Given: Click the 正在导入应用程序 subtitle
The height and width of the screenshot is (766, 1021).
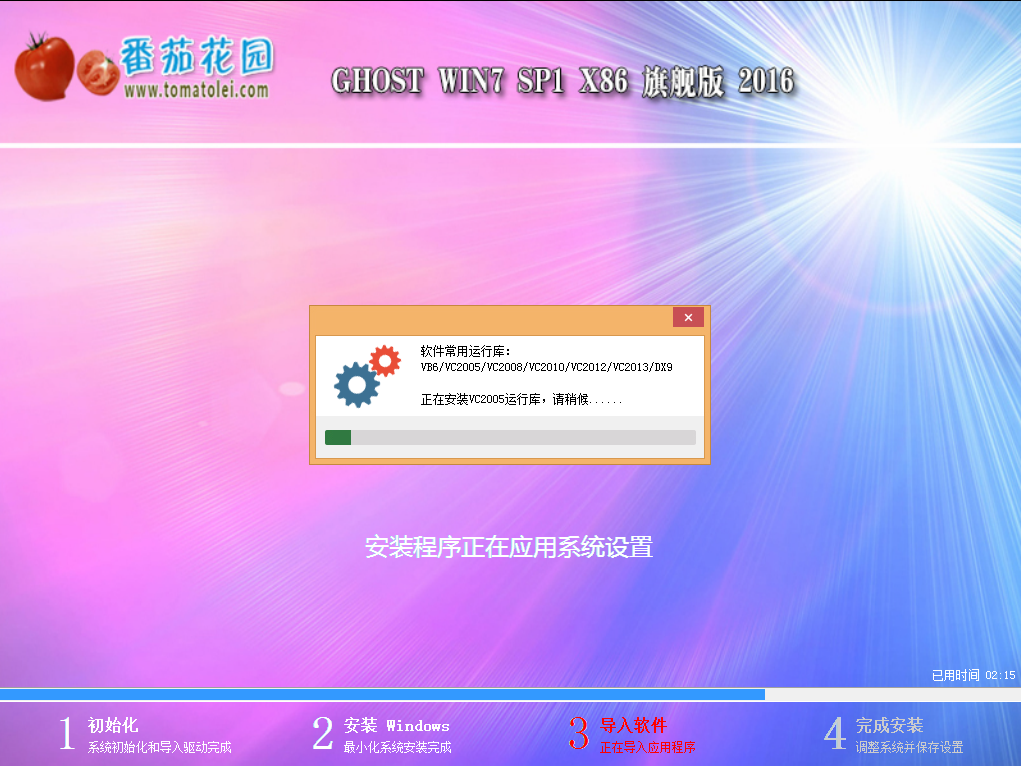Looking at the screenshot, I should coord(647,747).
